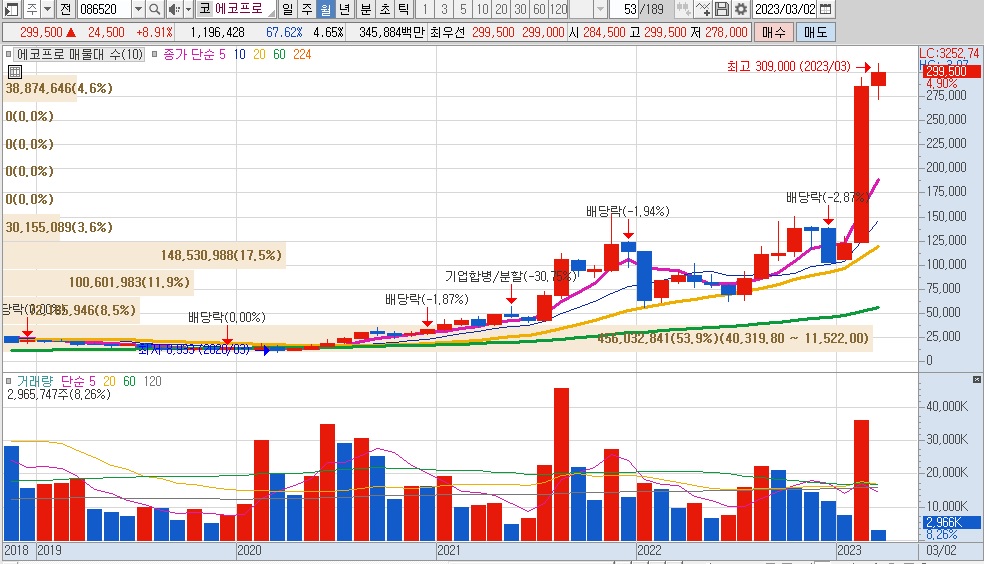Screen dimensions: 984x564
Task: Choose period button 5
Action: (463, 9)
